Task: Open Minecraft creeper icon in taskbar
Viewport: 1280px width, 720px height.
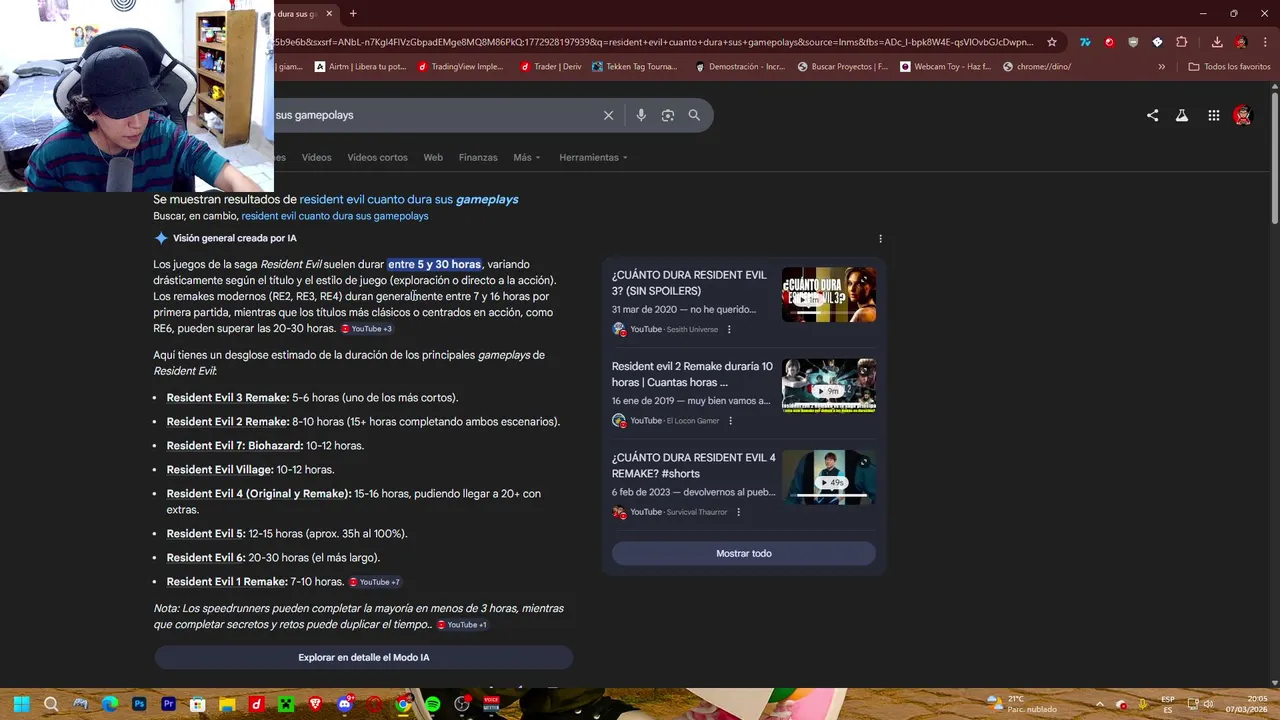Action: (x=286, y=704)
